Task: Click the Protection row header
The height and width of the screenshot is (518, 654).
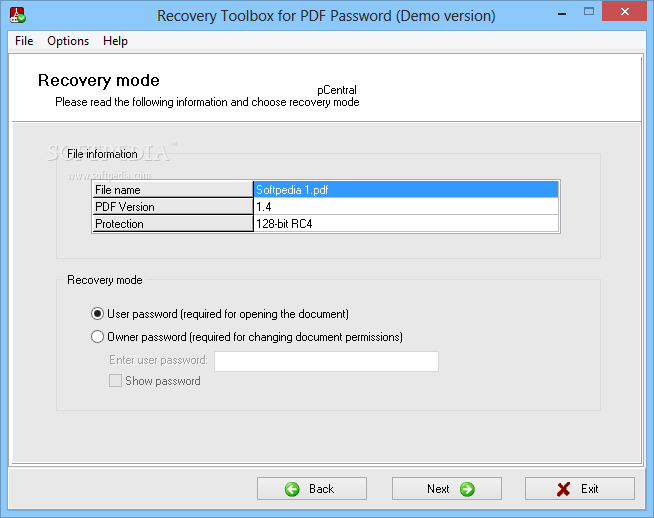Action: [x=173, y=224]
